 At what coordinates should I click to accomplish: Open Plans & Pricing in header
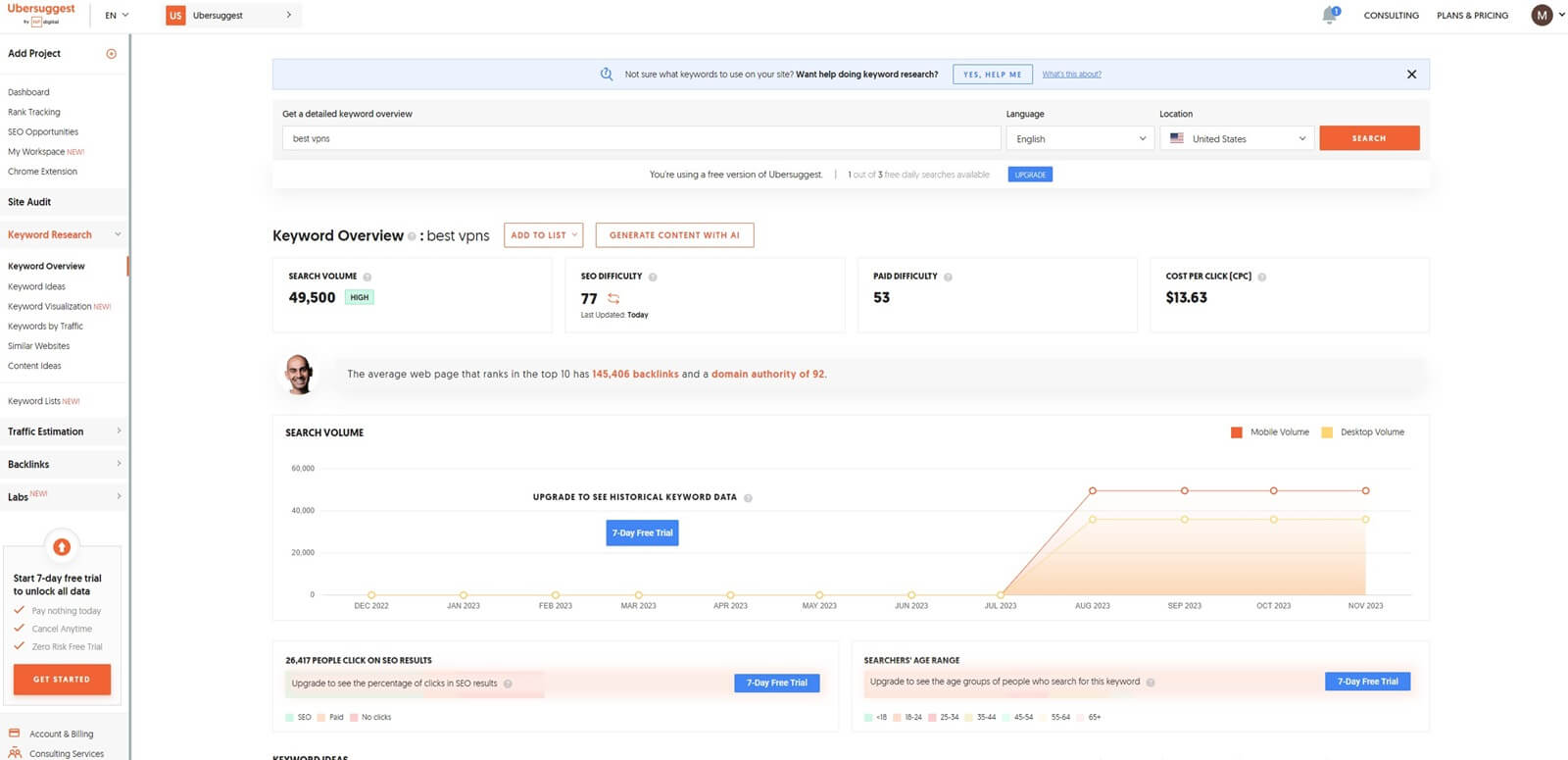point(1472,16)
